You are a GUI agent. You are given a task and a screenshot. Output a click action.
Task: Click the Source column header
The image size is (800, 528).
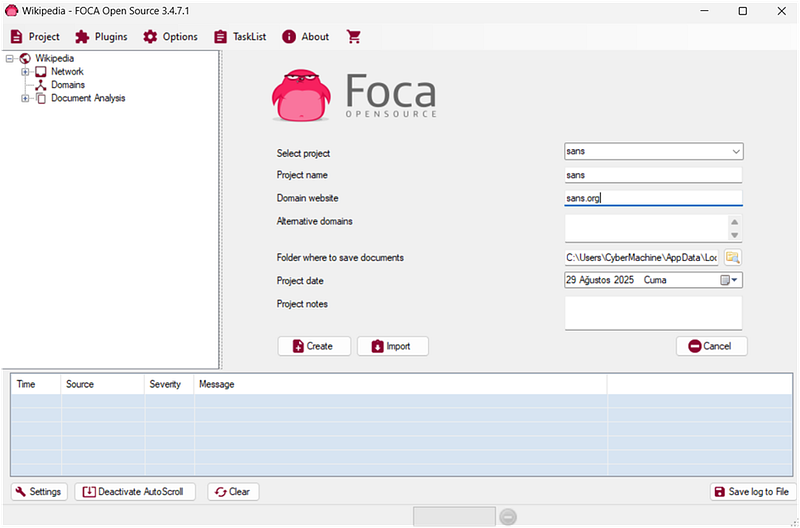103,385
